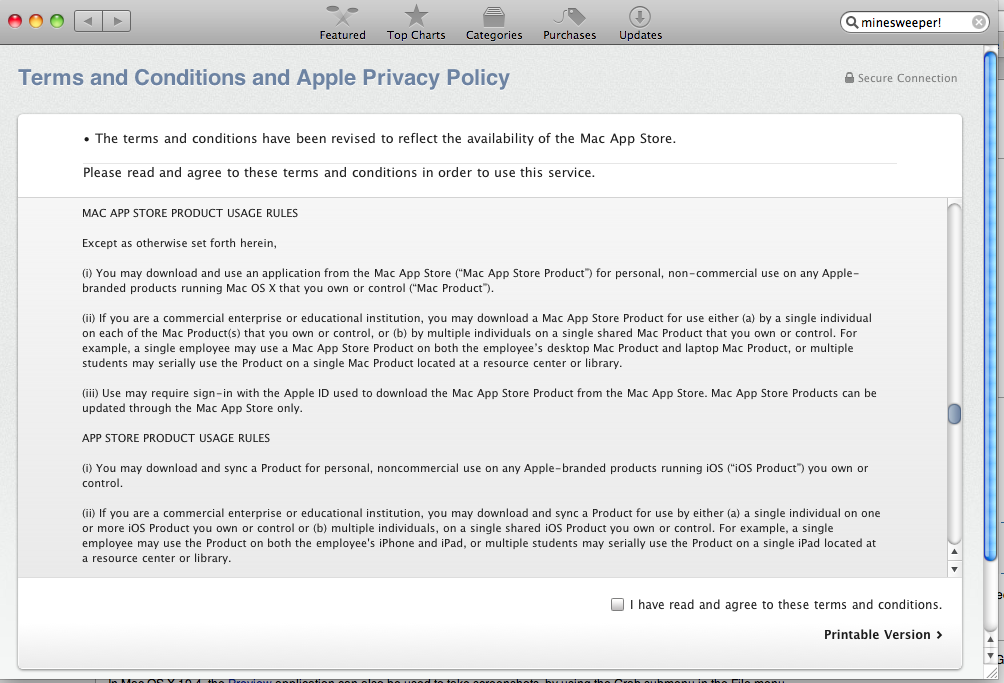Viewport: 1004px width, 683px height.
Task: Browse the Categories tab
Action: pos(494,22)
